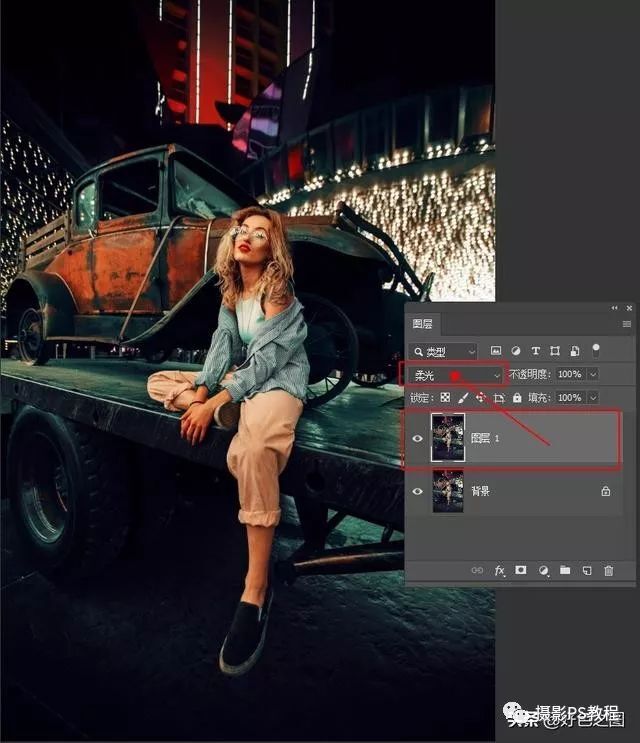This screenshot has height=743, width=640.
Task: Filter layers by type (T) layers
Action: point(535,351)
